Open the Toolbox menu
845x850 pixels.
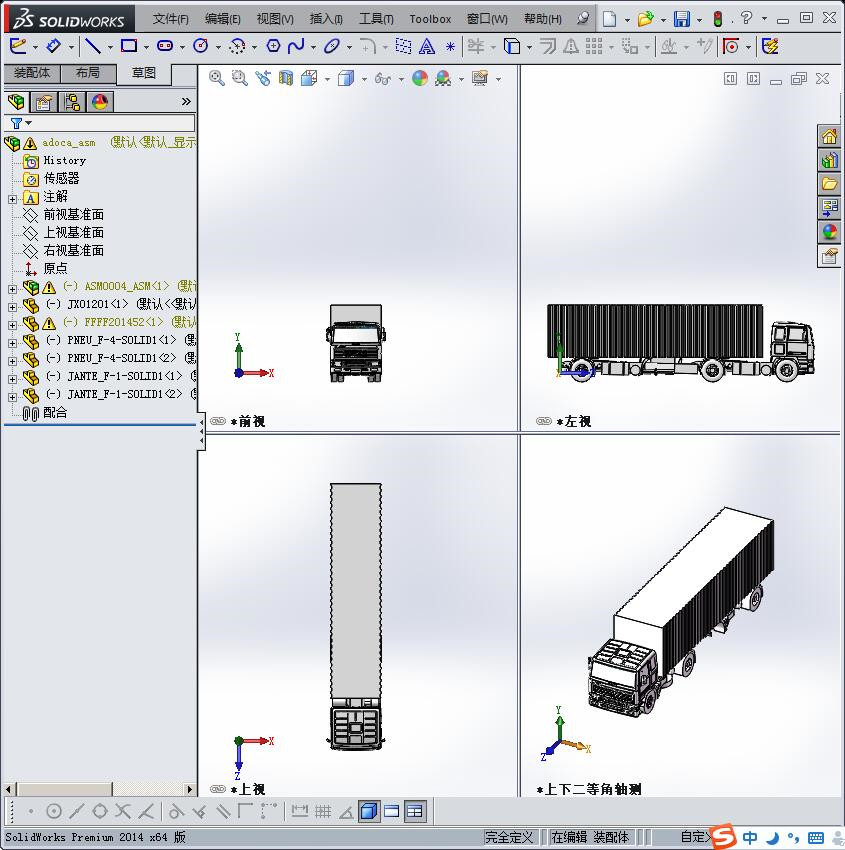[430, 19]
